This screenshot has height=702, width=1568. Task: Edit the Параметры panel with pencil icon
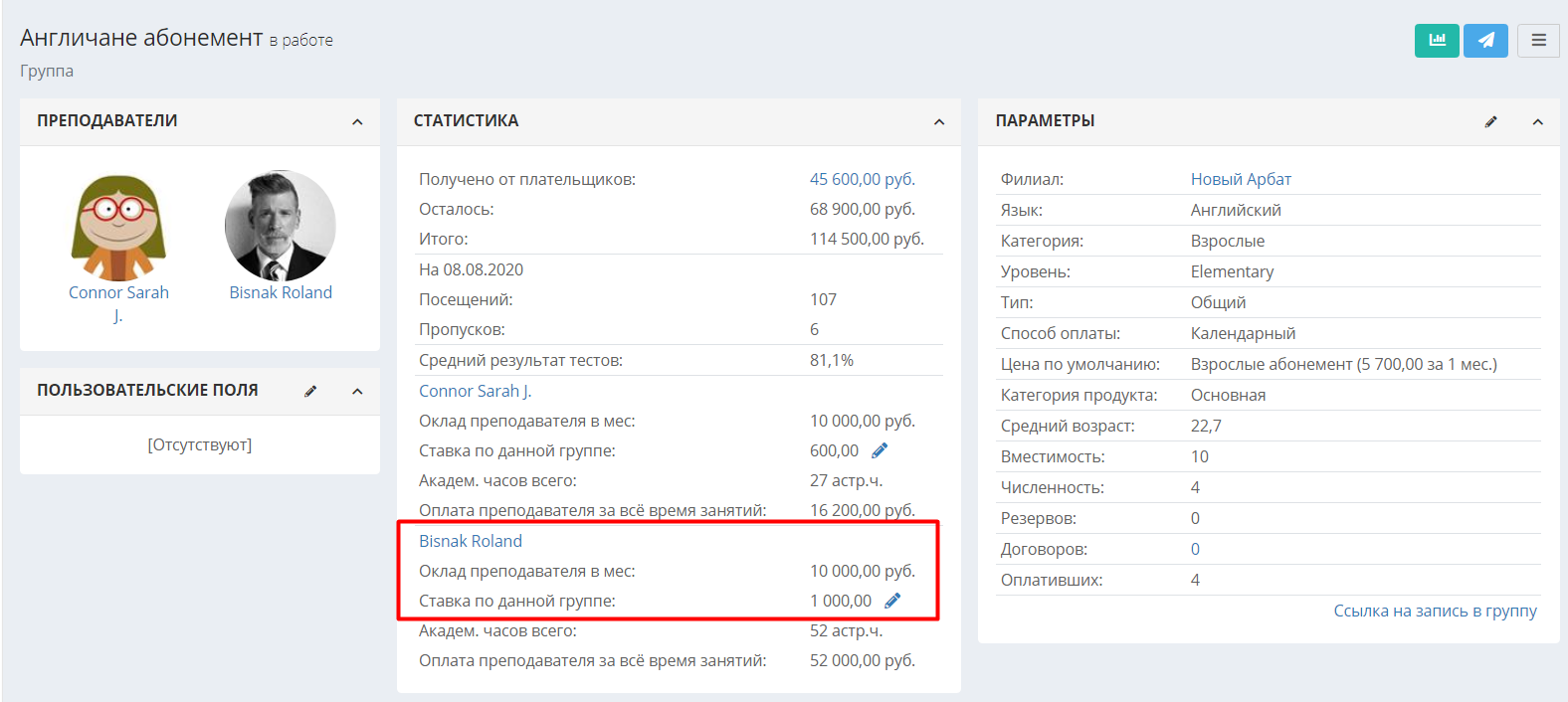[x=1490, y=121]
